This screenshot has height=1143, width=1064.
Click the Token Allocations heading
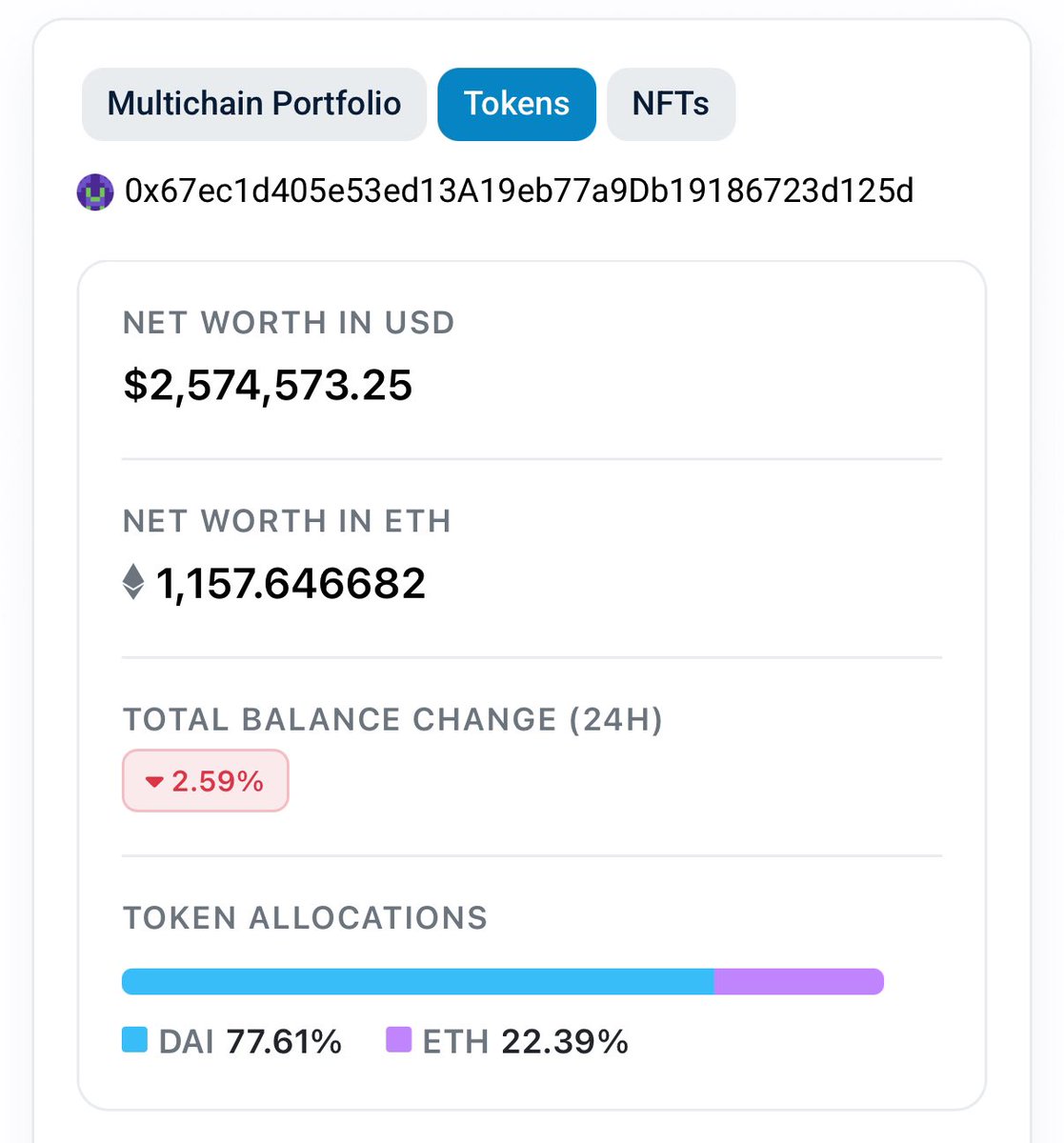click(306, 918)
